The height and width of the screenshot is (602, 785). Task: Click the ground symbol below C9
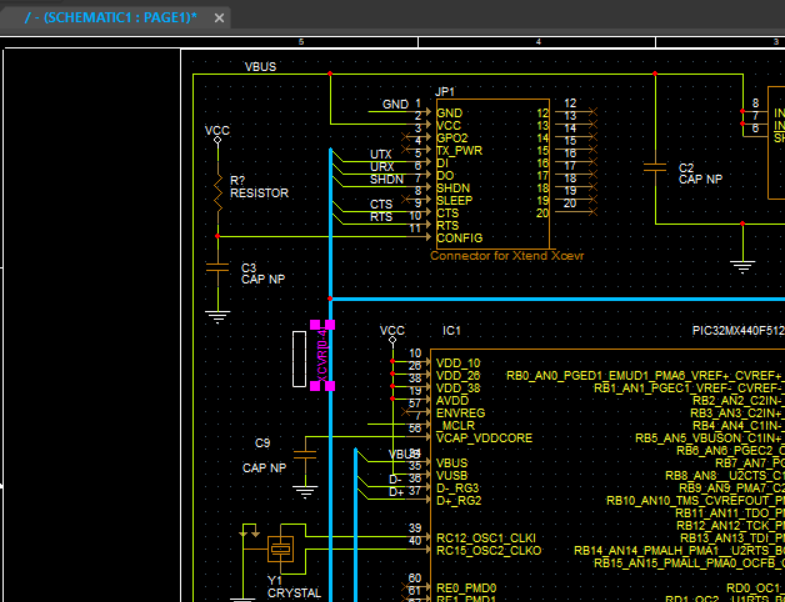pos(305,492)
